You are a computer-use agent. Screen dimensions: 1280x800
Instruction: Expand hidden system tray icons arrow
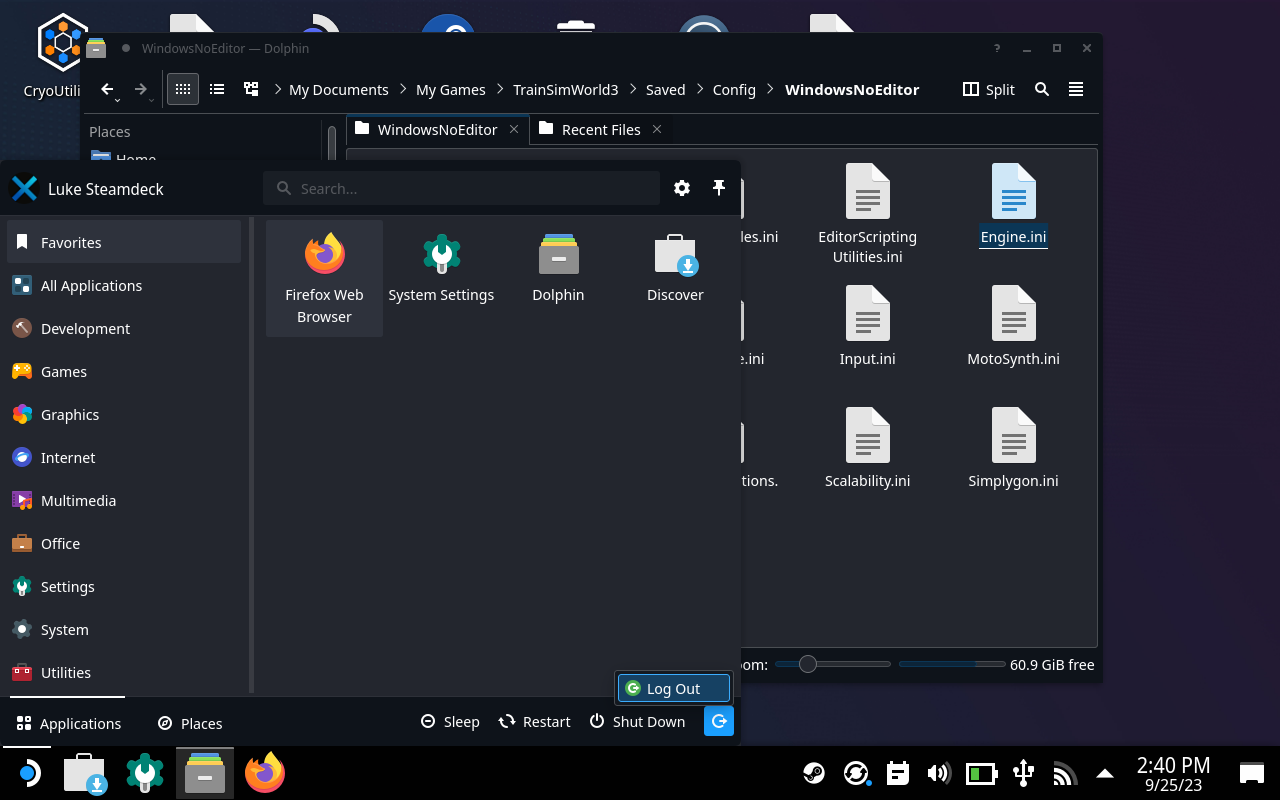coord(1105,773)
